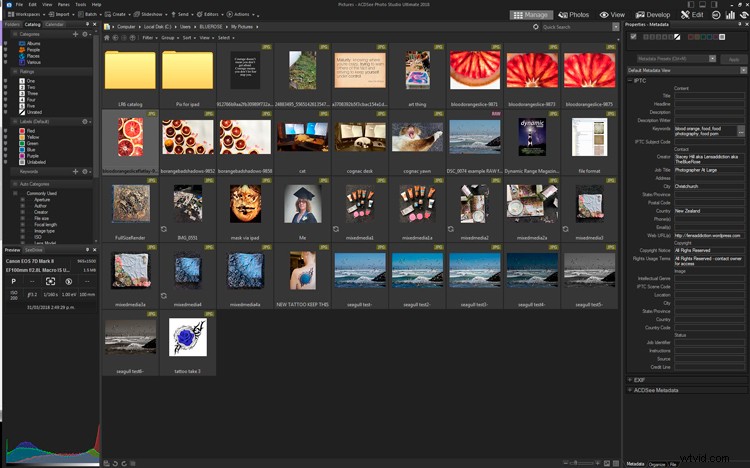Open the Tools menu
The width and height of the screenshot is (750, 468).
(80, 4)
